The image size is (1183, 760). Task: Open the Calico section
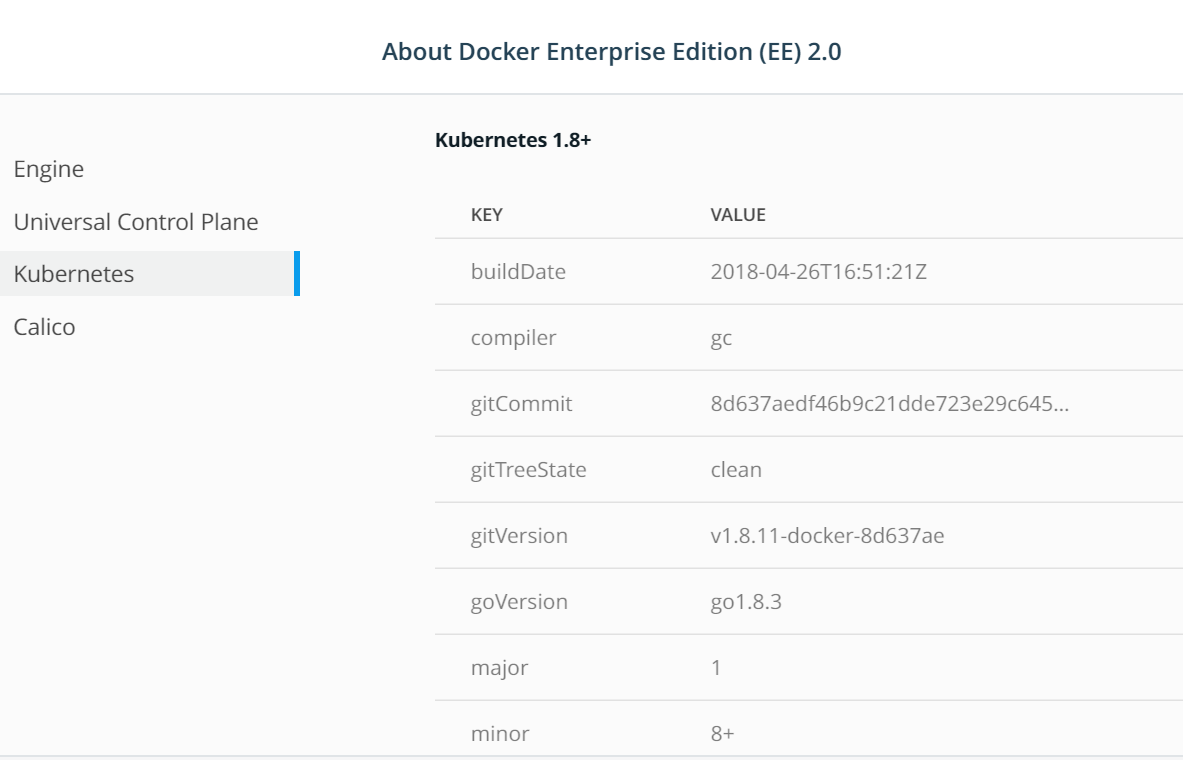[x=44, y=326]
